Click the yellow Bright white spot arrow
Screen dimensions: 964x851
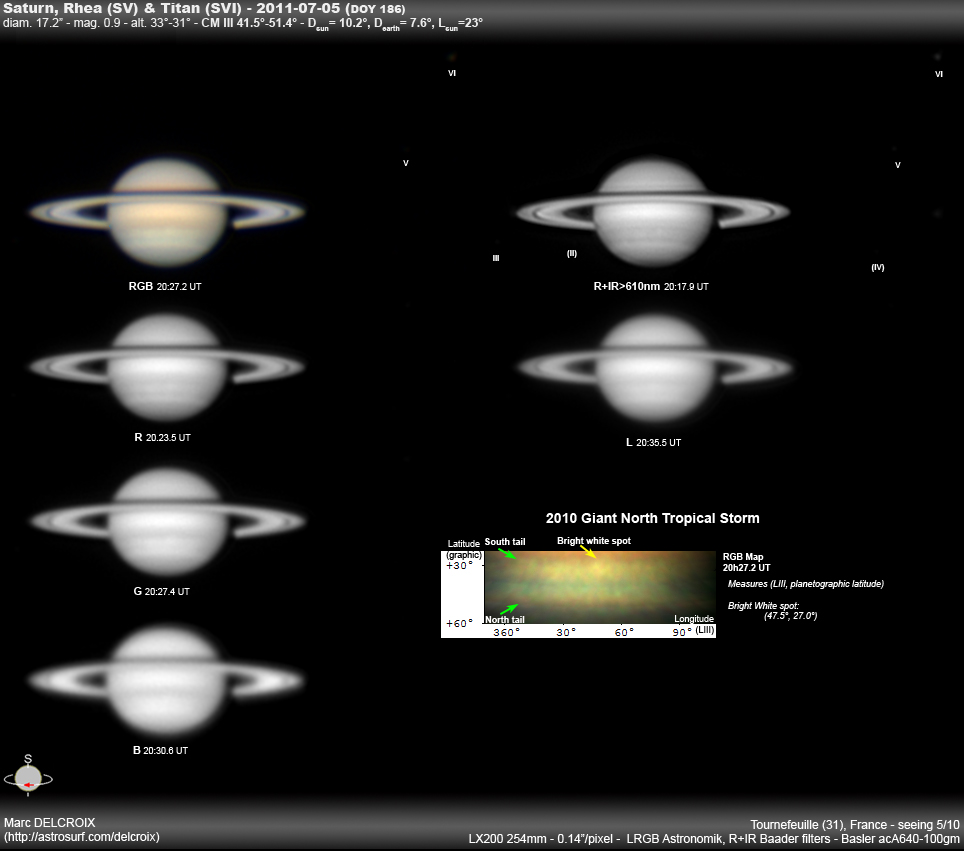coord(588,552)
